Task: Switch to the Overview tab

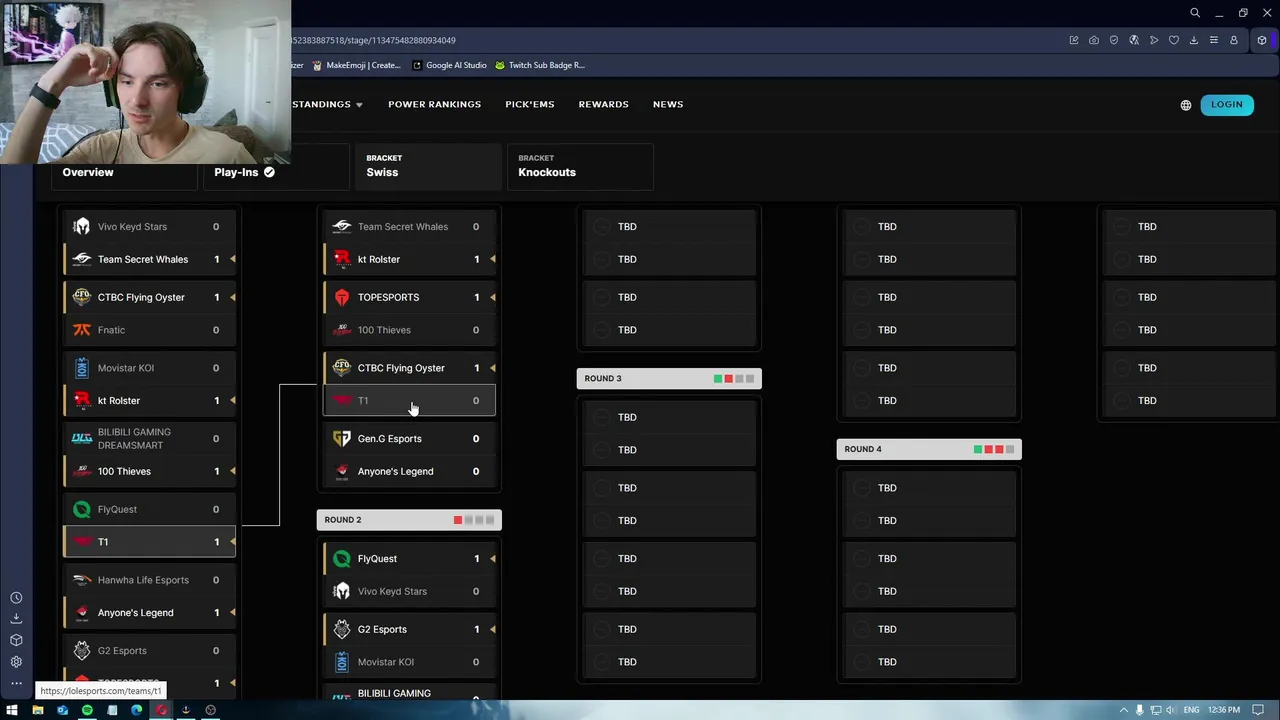Action: 123,172
